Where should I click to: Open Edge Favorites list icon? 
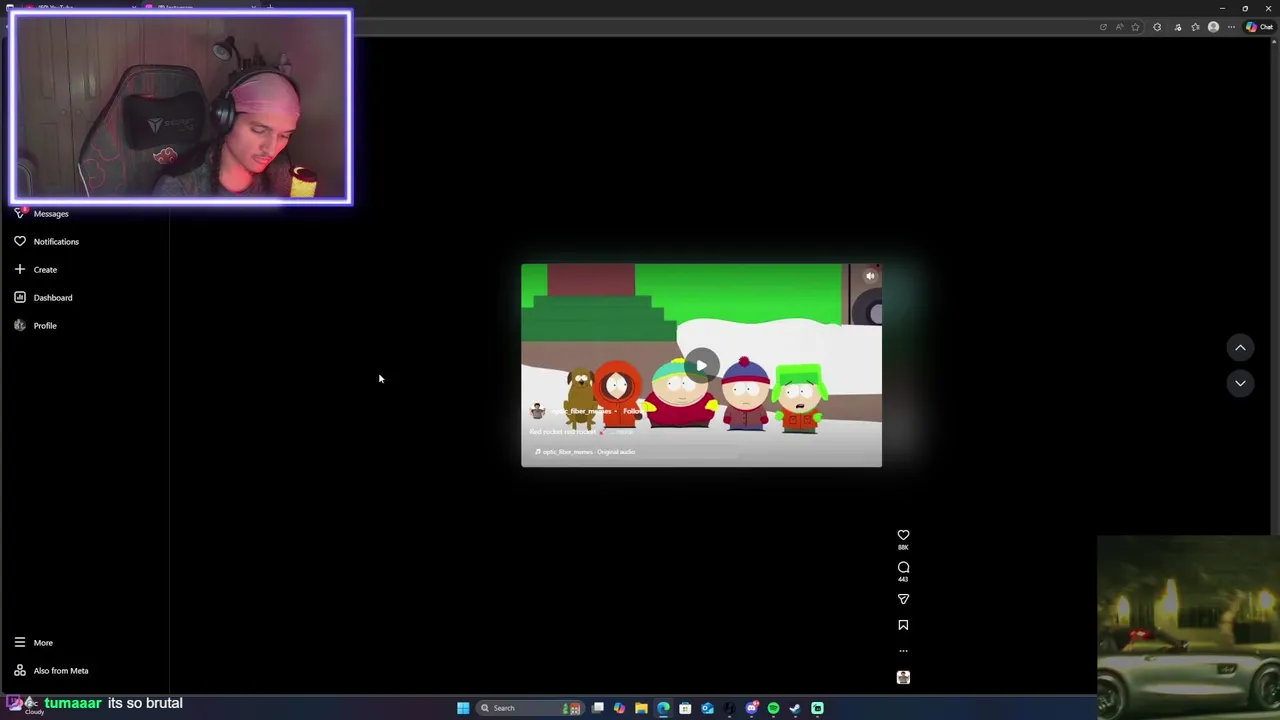pyautogui.click(x=1195, y=27)
